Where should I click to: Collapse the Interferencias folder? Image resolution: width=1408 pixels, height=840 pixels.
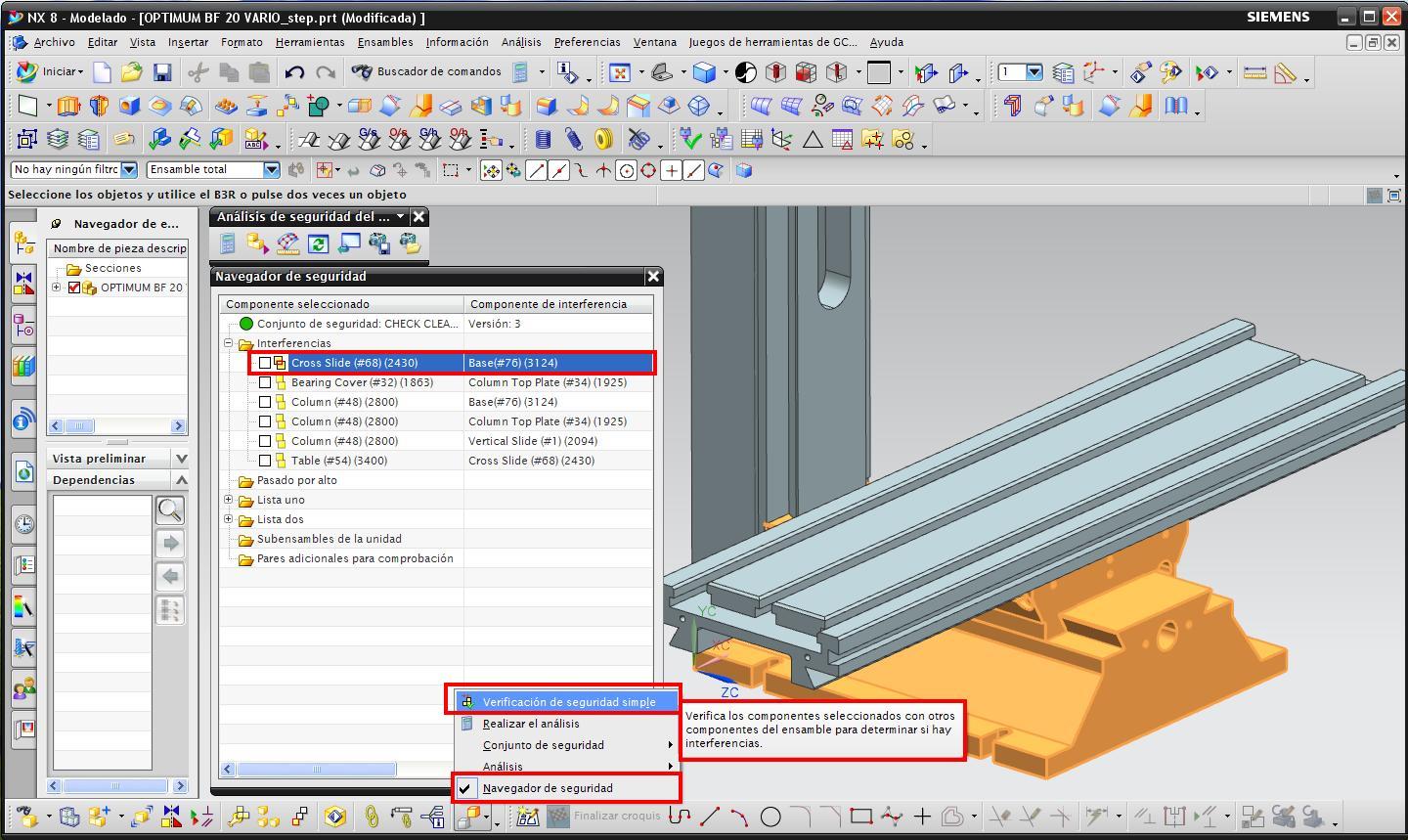pyautogui.click(x=229, y=343)
